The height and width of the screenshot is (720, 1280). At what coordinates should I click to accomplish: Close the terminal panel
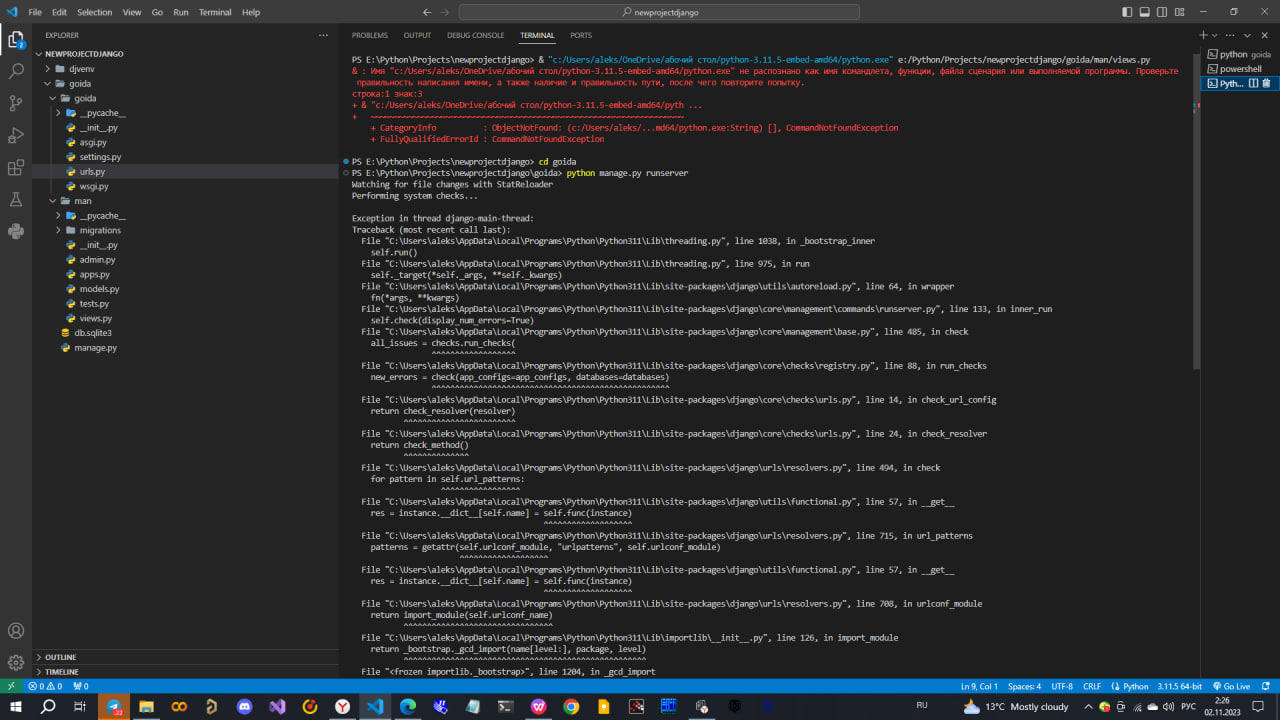(x=1264, y=35)
